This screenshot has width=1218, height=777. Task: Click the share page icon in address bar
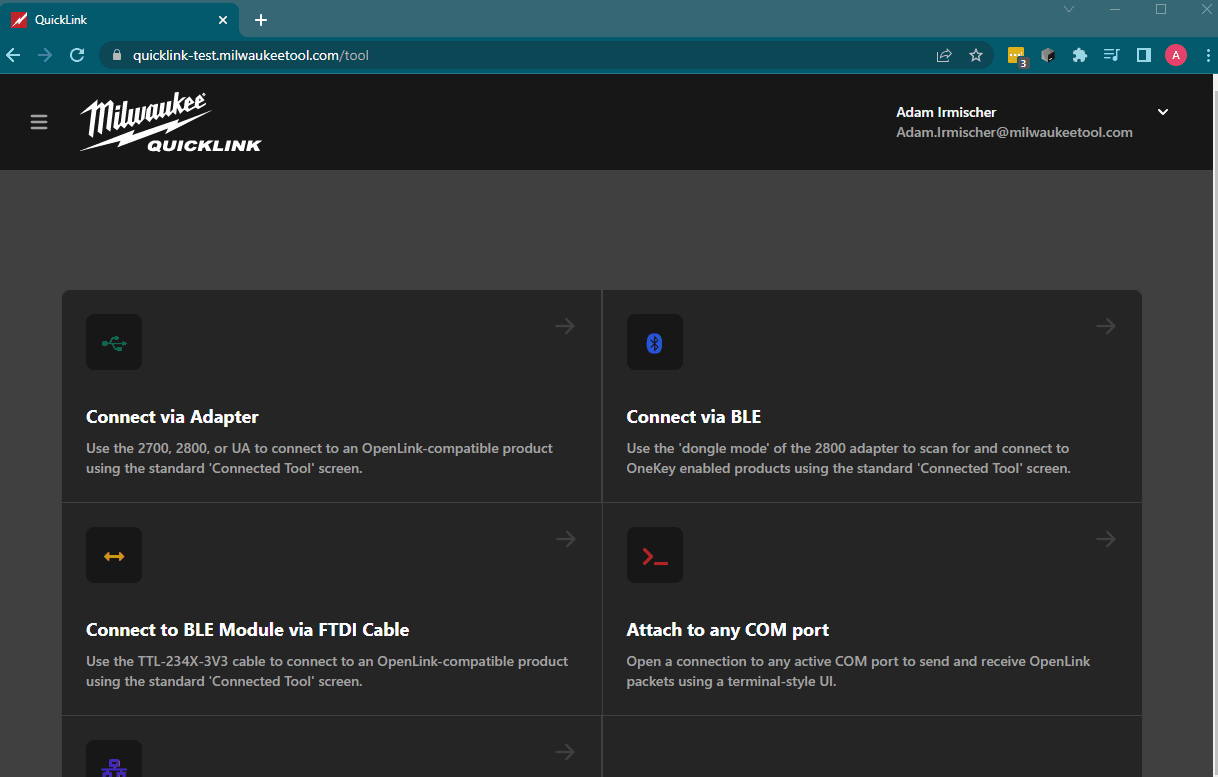(944, 55)
